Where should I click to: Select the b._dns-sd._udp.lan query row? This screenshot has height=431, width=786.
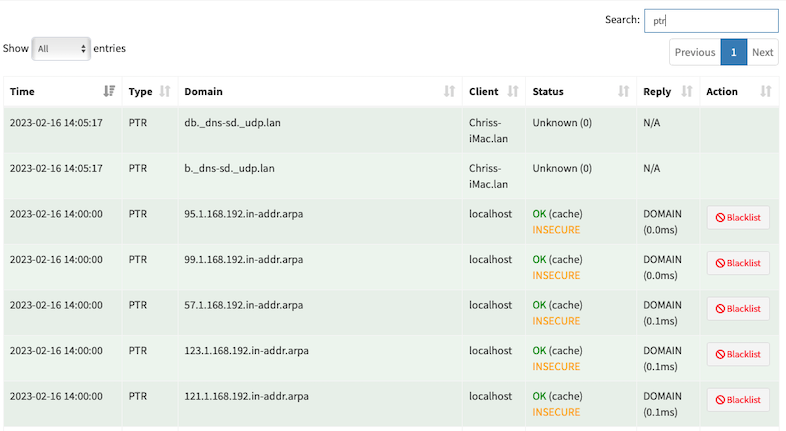pyautogui.click(x=391, y=176)
